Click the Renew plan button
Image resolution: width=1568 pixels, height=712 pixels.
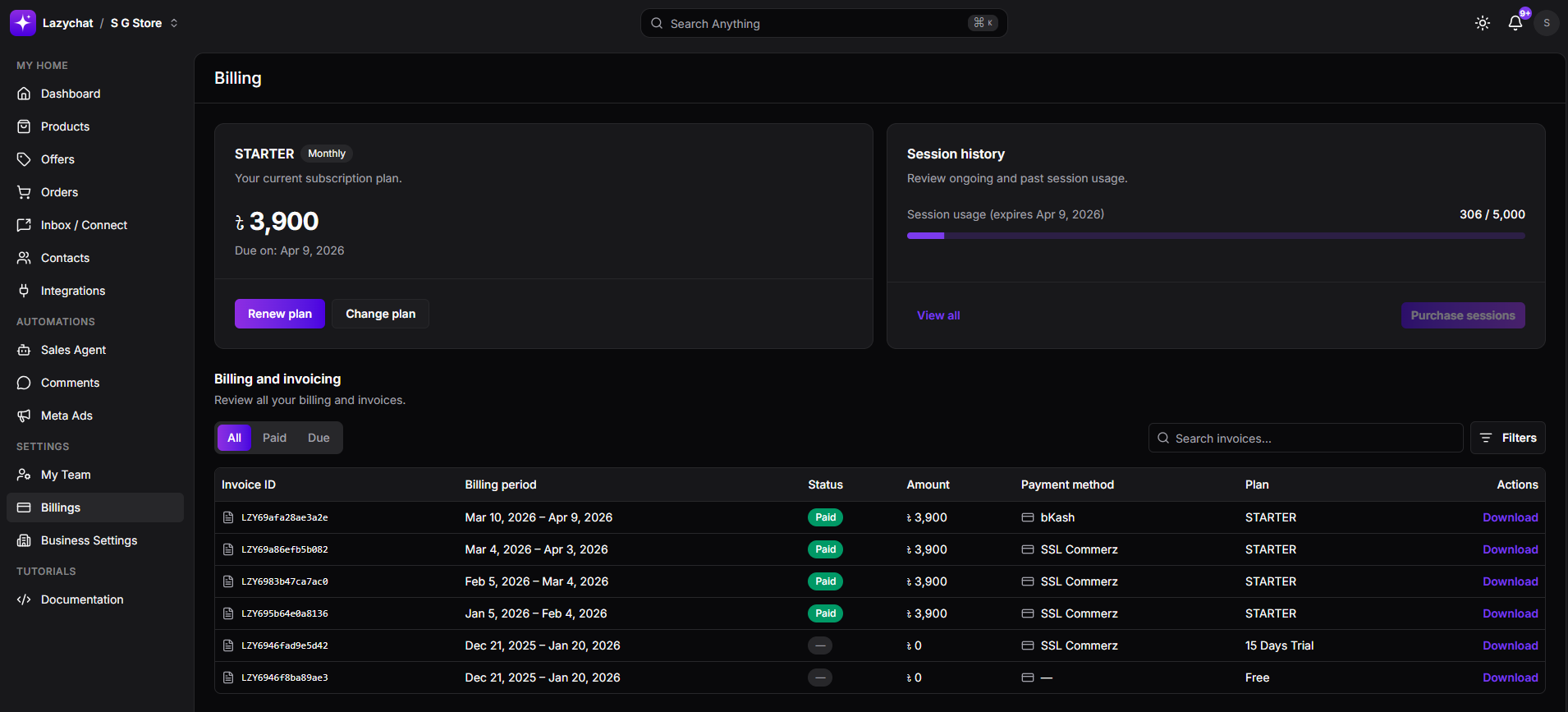tap(279, 314)
